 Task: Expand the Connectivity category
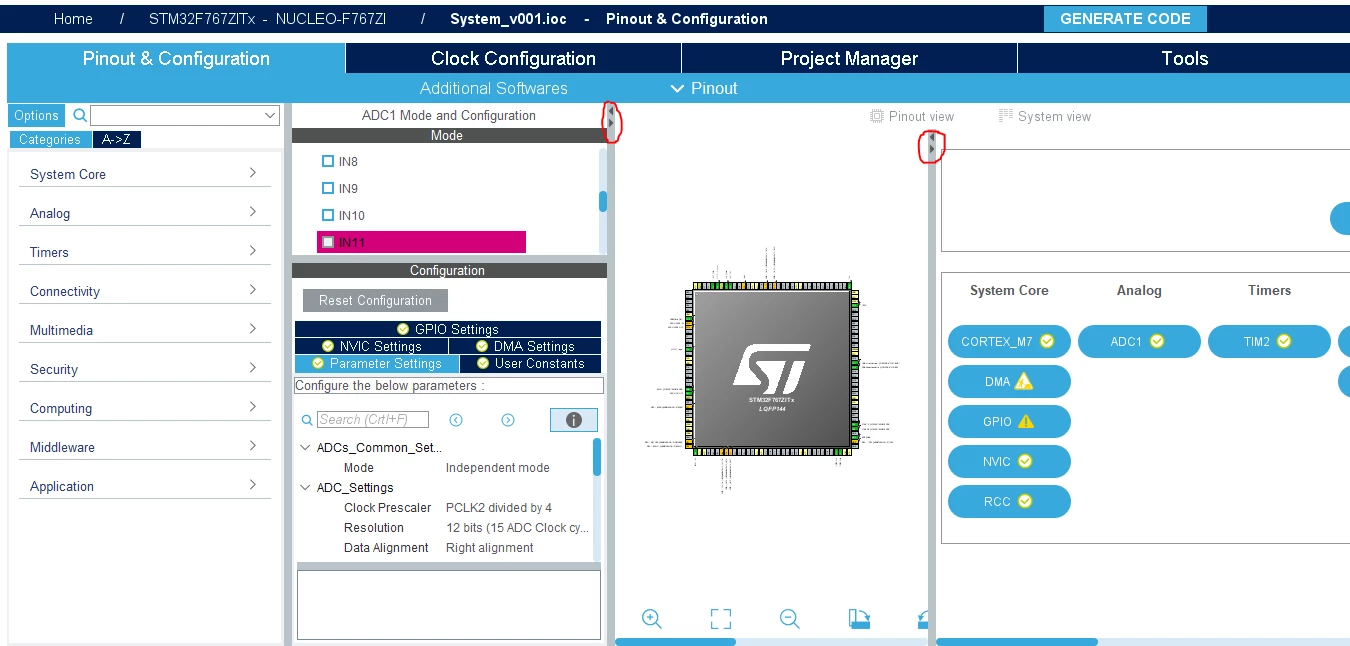point(145,291)
